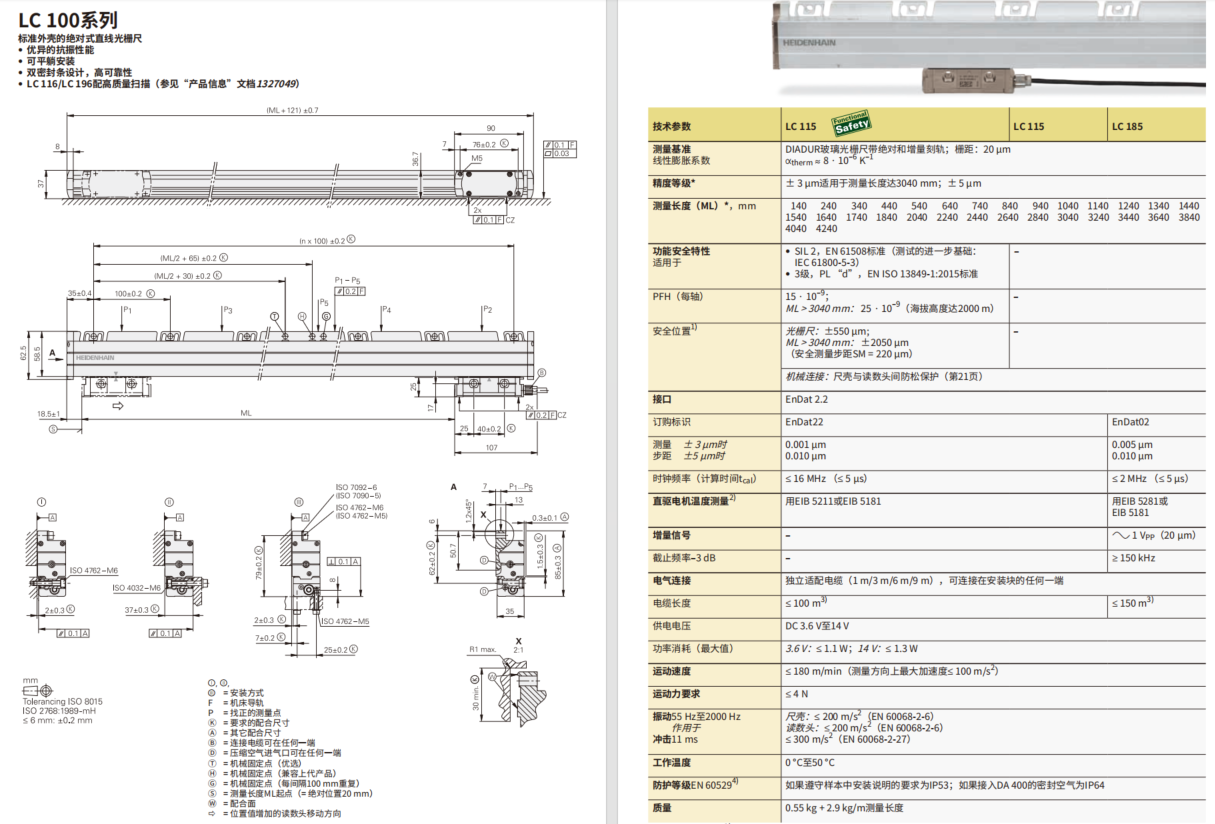This screenshot has height=824, width=1215.
Task: Click the legend entry "= 位置值增加的读数头移动方向"
Action: (x=281, y=813)
